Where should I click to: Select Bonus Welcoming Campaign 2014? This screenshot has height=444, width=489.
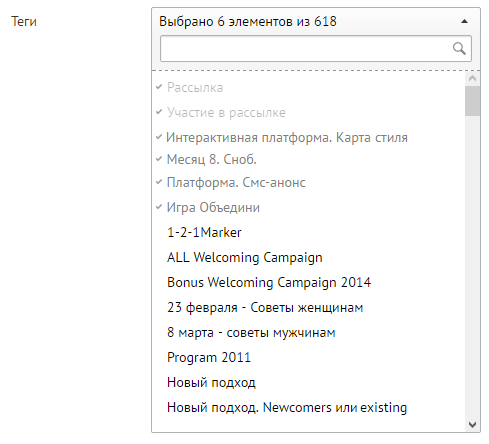[x=269, y=282]
